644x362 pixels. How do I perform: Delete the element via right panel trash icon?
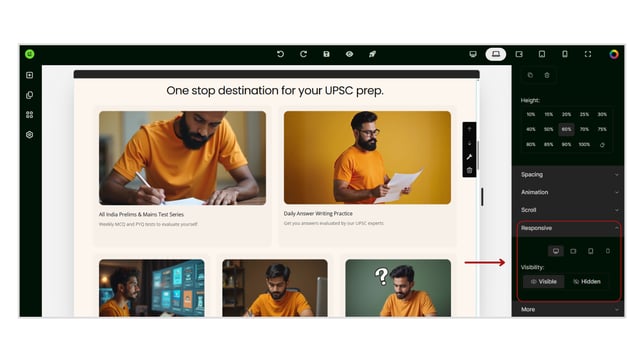[547, 75]
